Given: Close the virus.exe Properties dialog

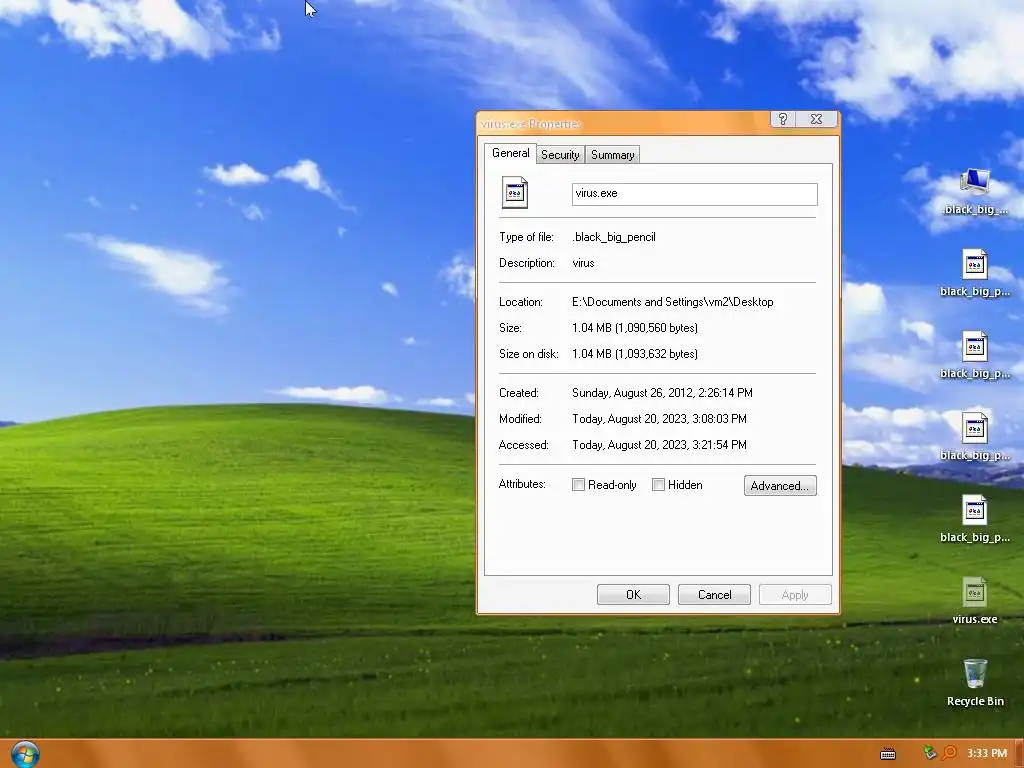Looking at the screenshot, I should tap(816, 119).
